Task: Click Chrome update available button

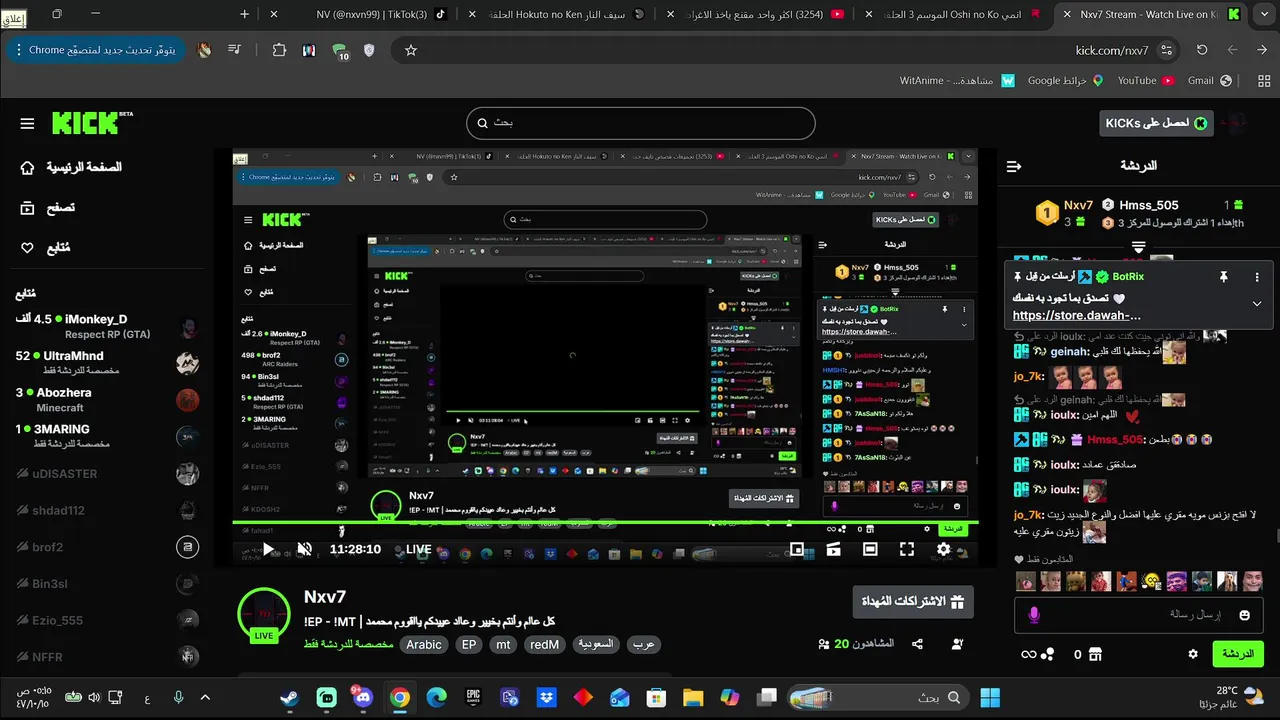Action: (95, 50)
